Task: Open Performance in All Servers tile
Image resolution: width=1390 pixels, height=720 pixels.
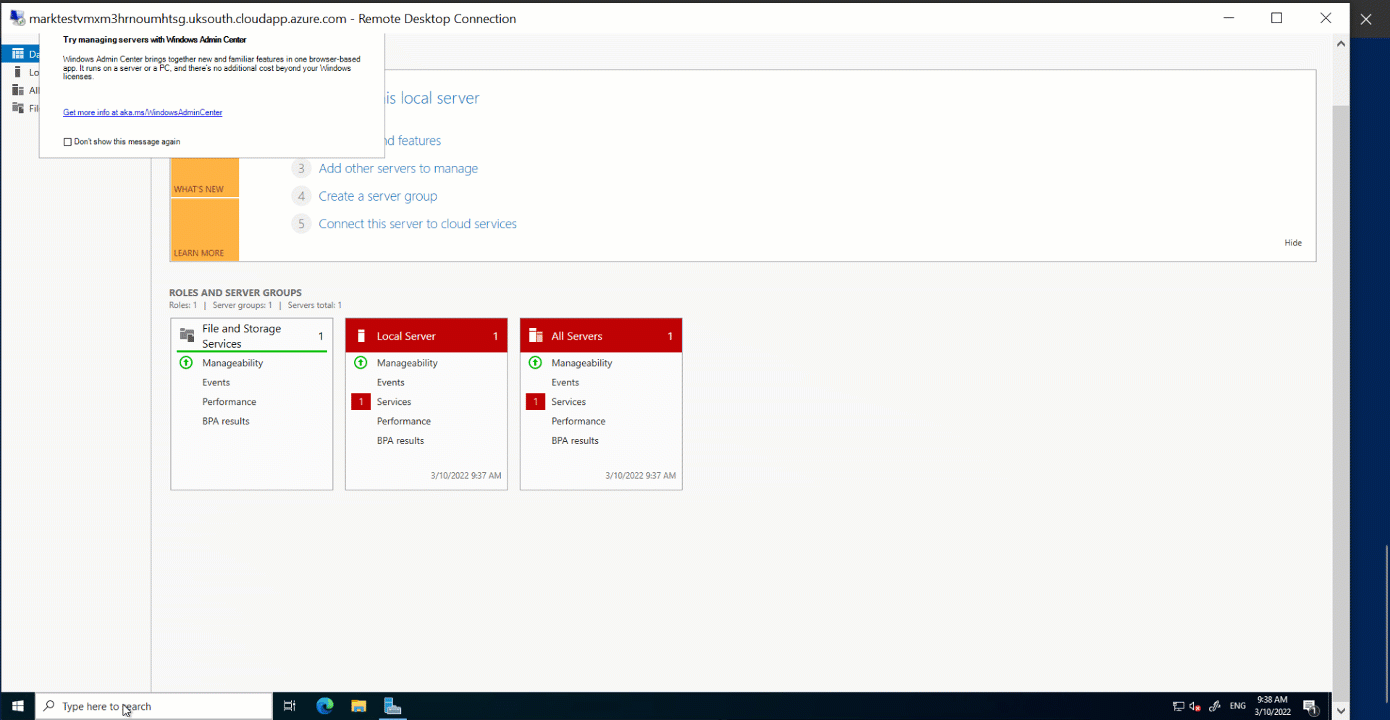Action: (578, 421)
